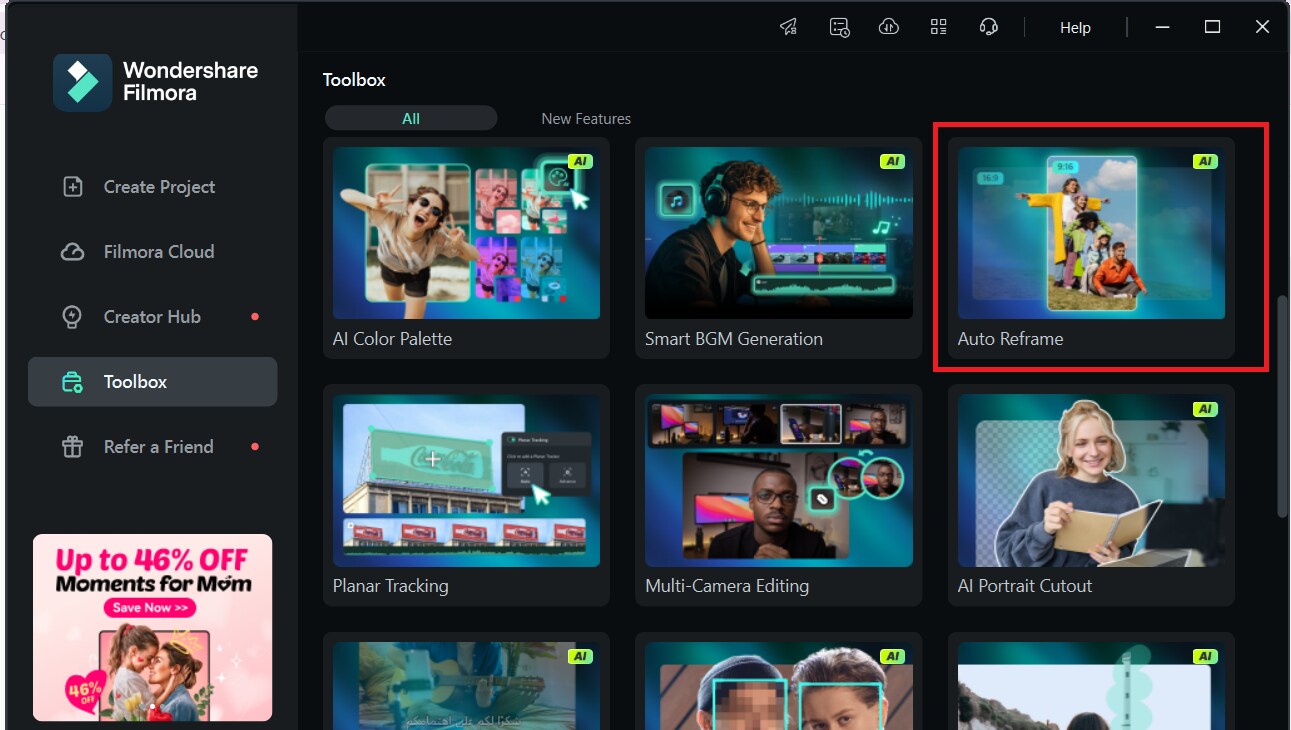The width and height of the screenshot is (1291, 730).
Task: Click the Auto Reframe label
Action: coord(1010,339)
